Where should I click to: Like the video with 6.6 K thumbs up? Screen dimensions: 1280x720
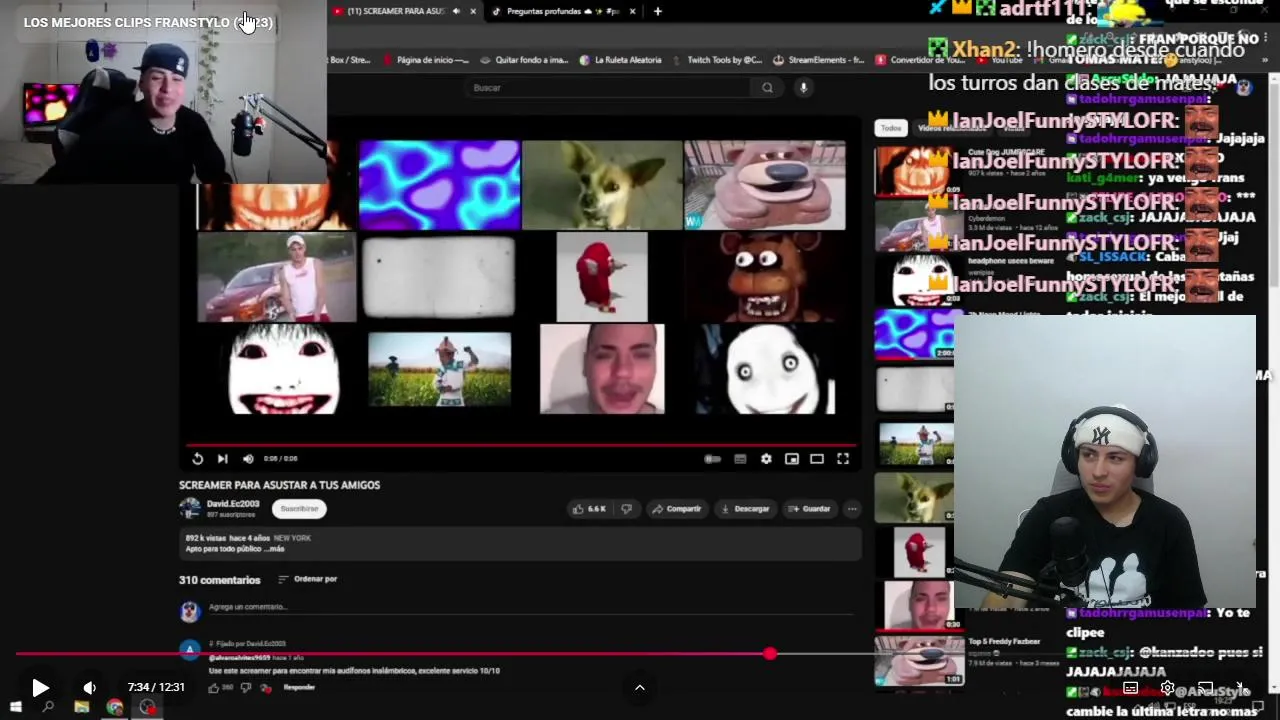(588, 509)
